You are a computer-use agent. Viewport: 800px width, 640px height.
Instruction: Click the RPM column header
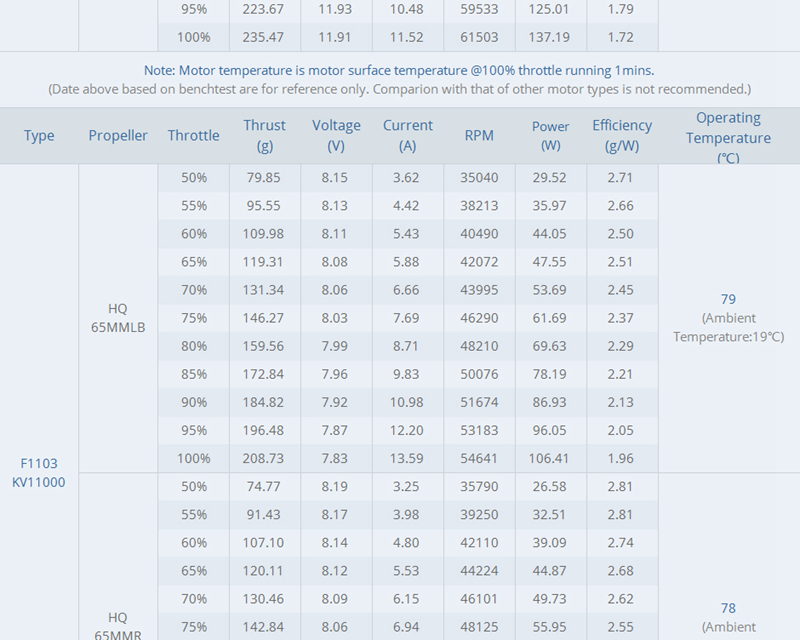click(x=479, y=135)
